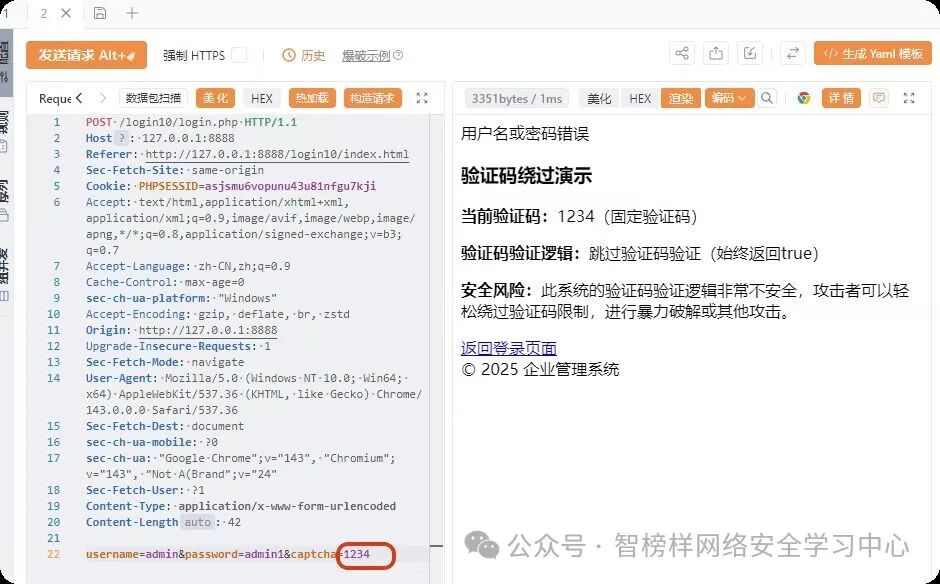
Task: Click the search magnifier icon in response
Action: pos(767,98)
